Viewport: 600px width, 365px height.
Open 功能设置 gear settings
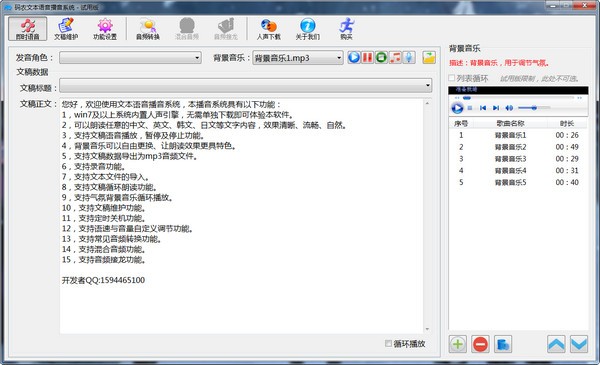click(104, 29)
